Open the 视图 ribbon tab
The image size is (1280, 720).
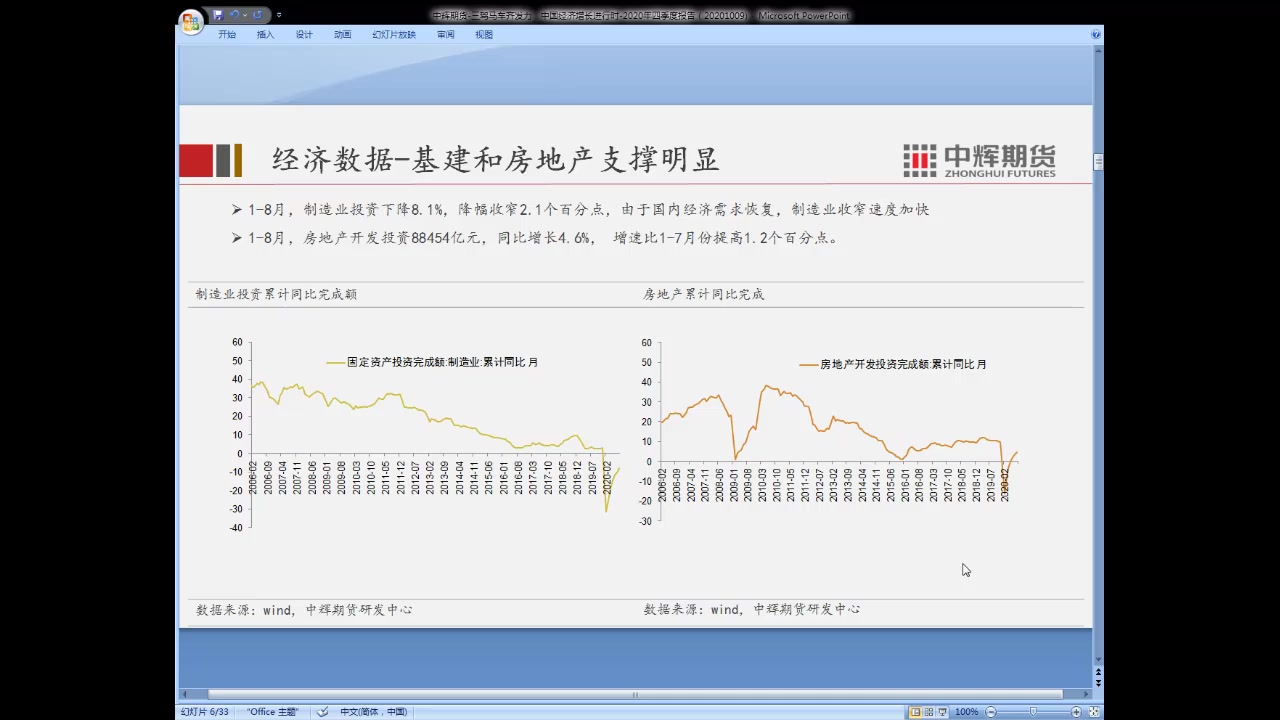click(x=484, y=34)
